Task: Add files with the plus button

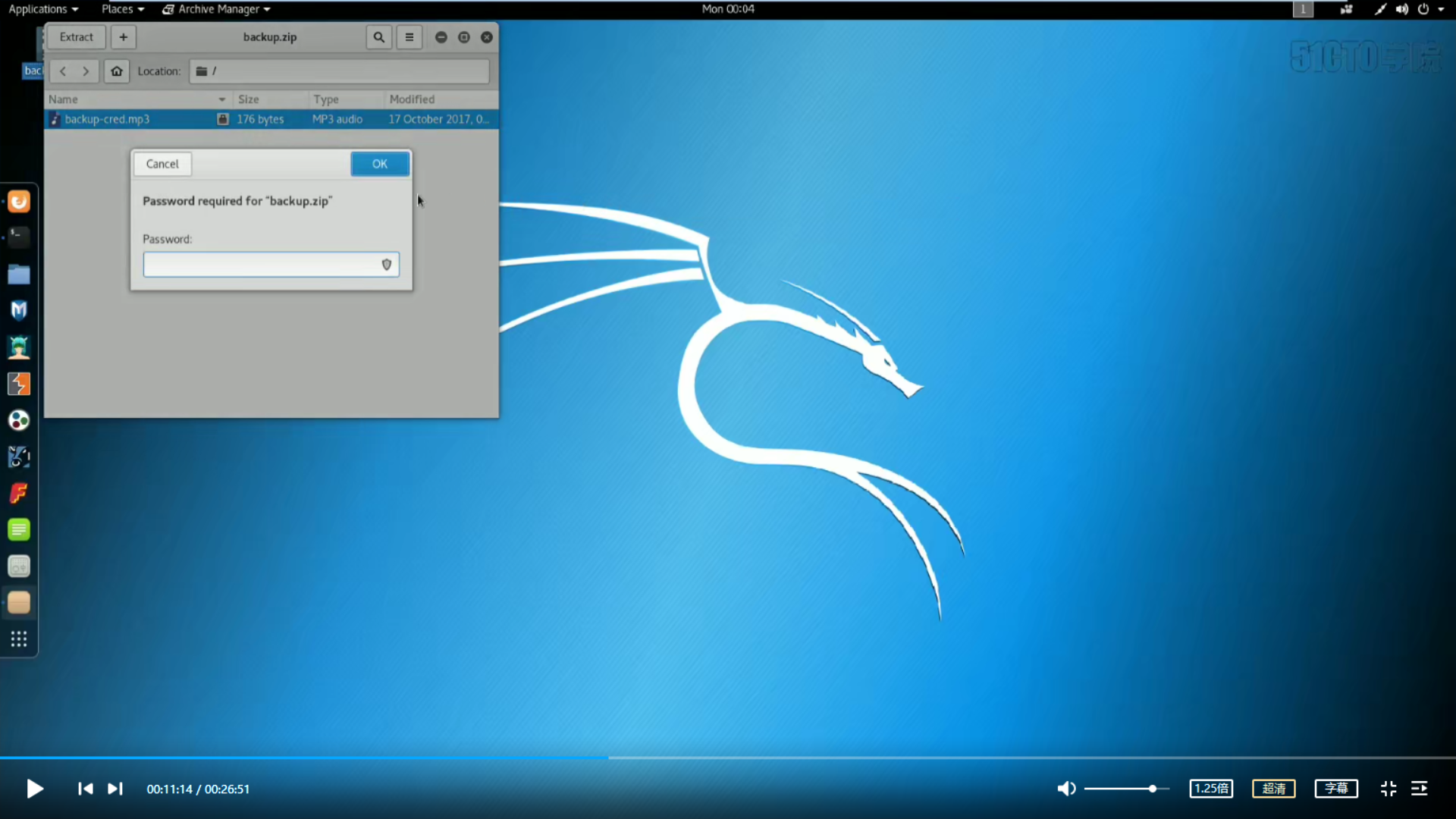Action: click(124, 37)
